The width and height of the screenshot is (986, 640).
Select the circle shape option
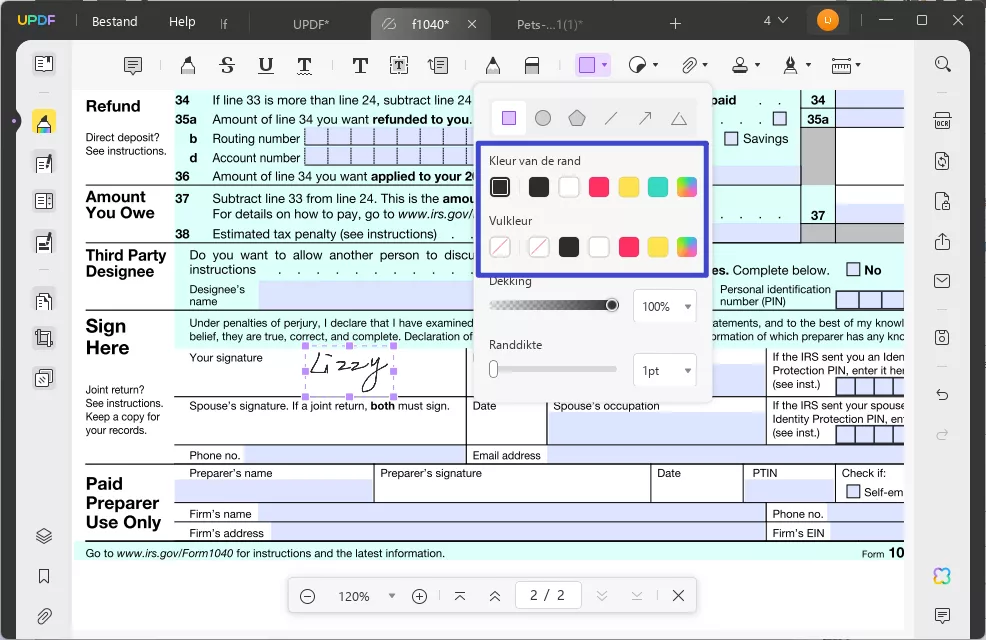[x=543, y=118]
